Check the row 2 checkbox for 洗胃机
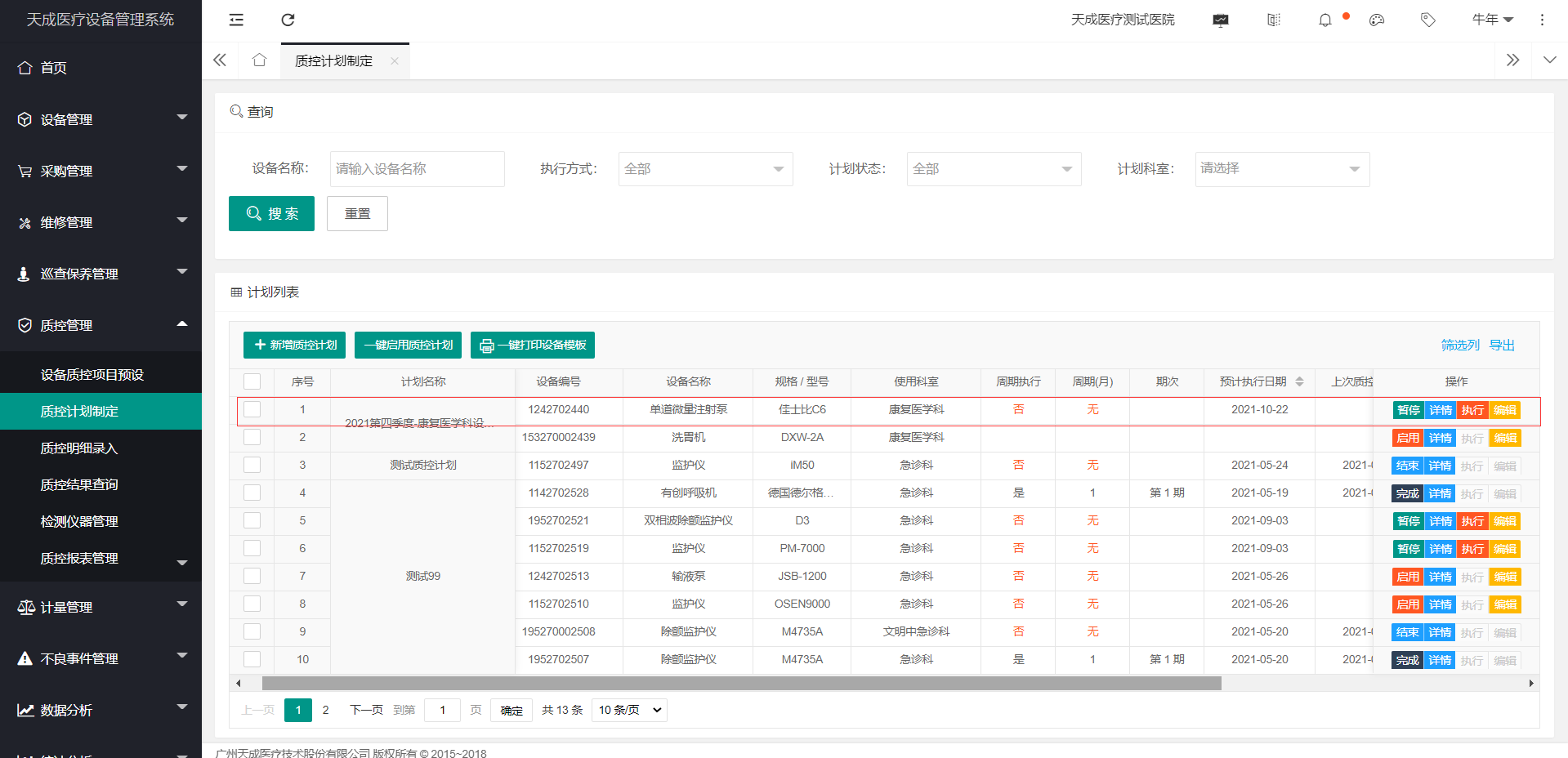 (x=252, y=437)
